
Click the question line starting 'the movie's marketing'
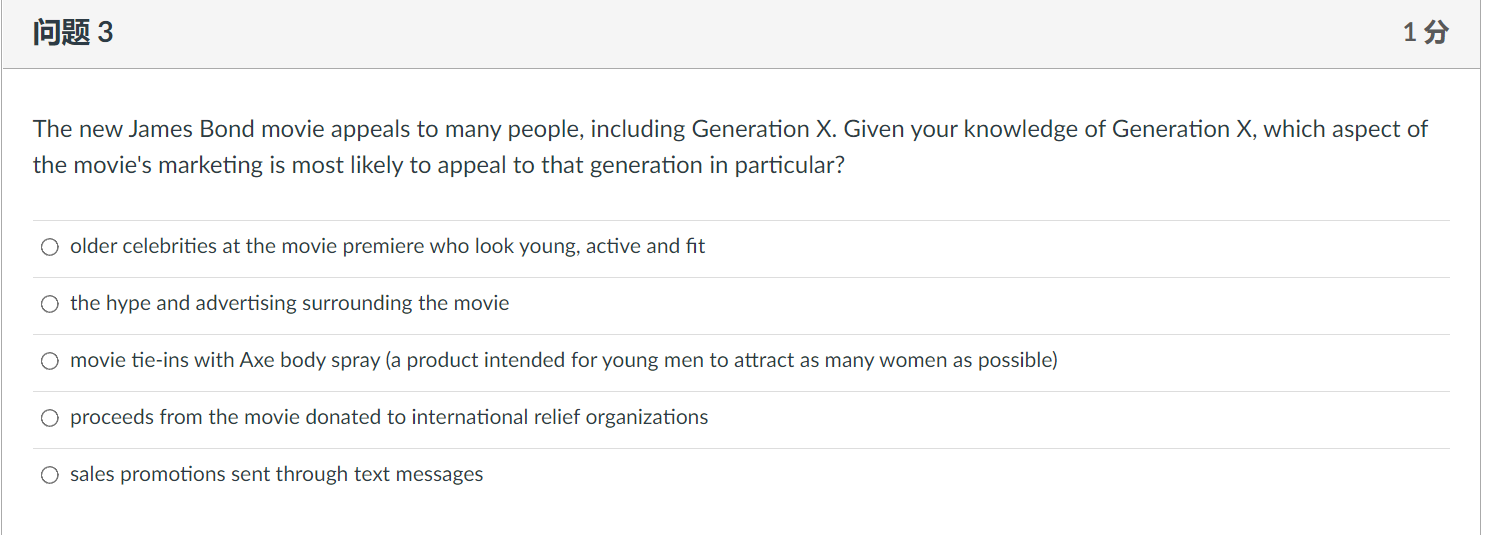click(x=438, y=165)
